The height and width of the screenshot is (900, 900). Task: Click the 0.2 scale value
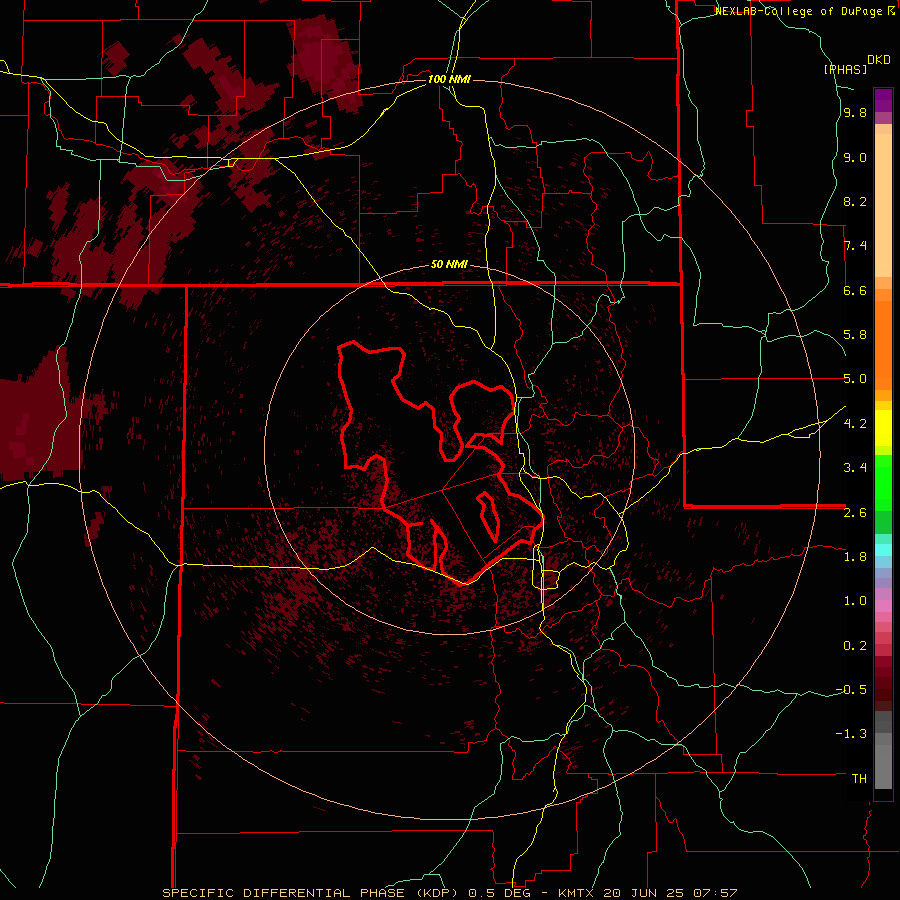(x=855, y=646)
